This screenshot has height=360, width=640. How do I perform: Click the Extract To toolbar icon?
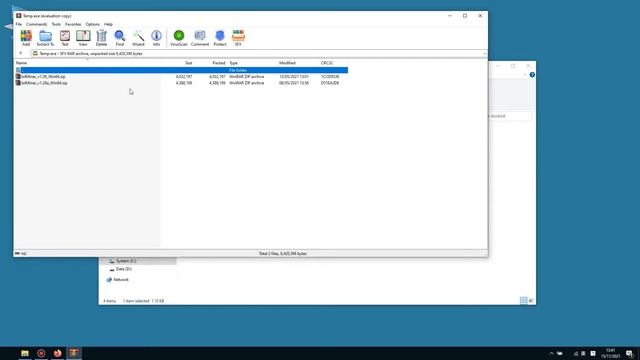coord(45,38)
